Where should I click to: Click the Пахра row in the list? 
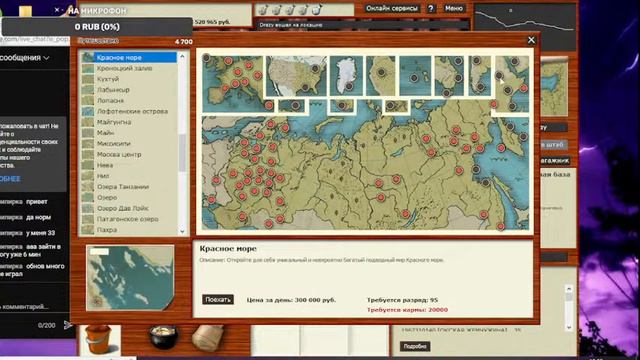pos(129,230)
